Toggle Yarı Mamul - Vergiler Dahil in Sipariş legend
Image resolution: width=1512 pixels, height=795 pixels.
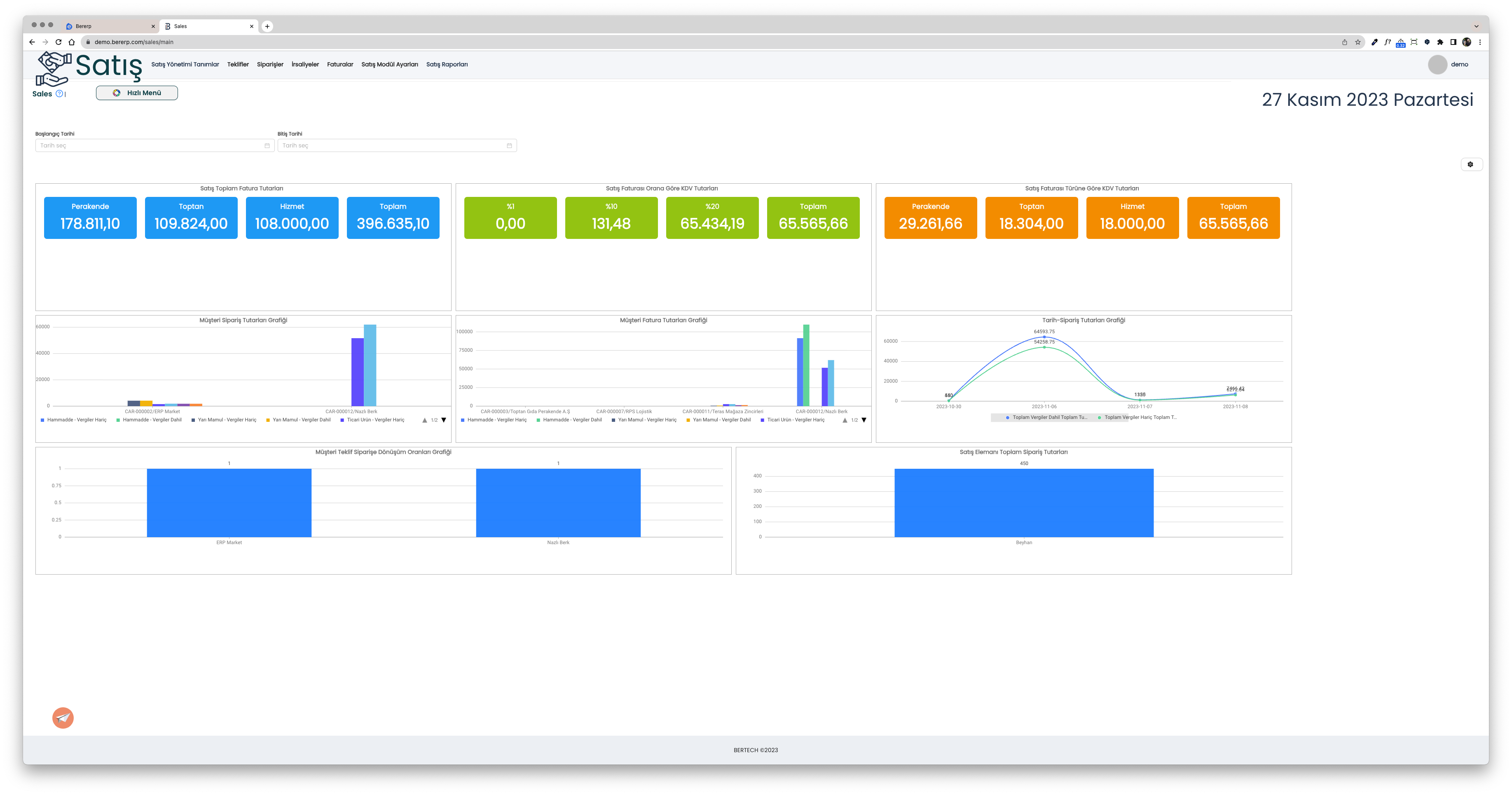[299, 420]
